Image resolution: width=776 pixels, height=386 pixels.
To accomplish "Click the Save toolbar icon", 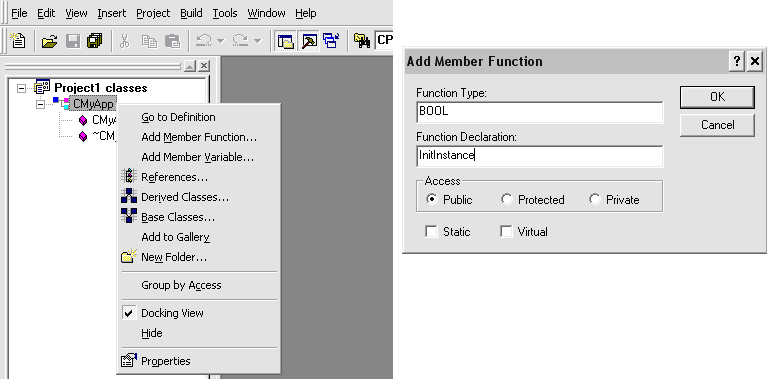I will [x=73, y=41].
